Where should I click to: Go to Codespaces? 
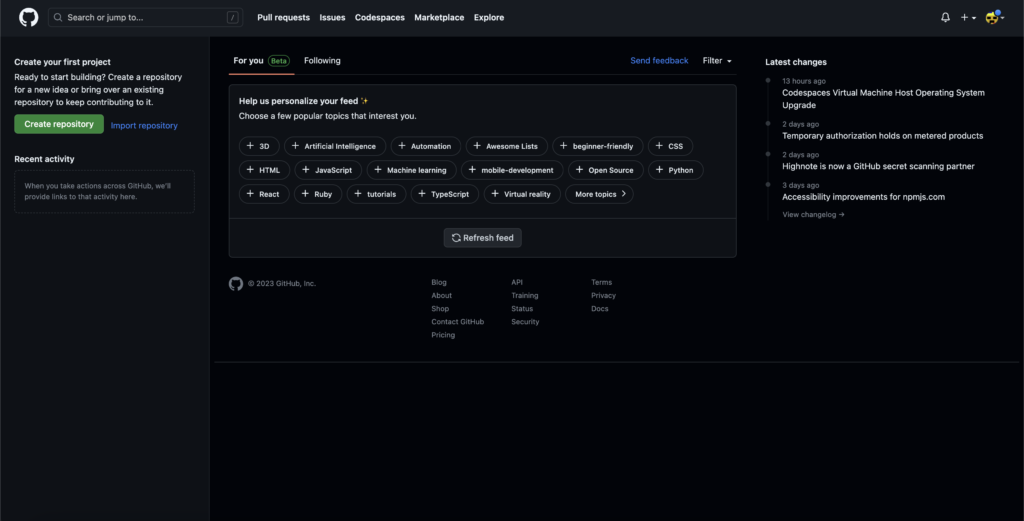pos(379,18)
